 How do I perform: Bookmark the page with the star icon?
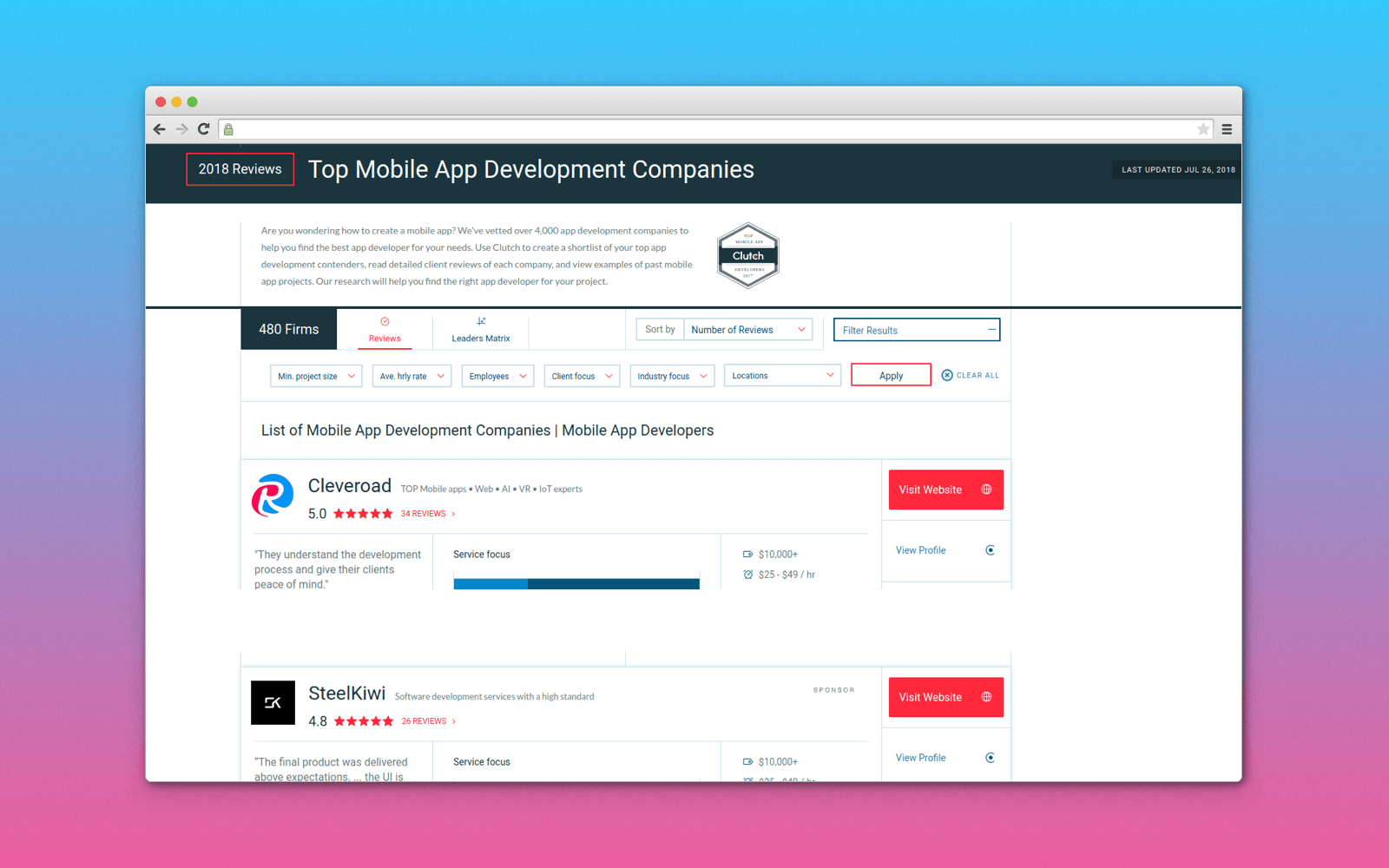tap(1203, 129)
